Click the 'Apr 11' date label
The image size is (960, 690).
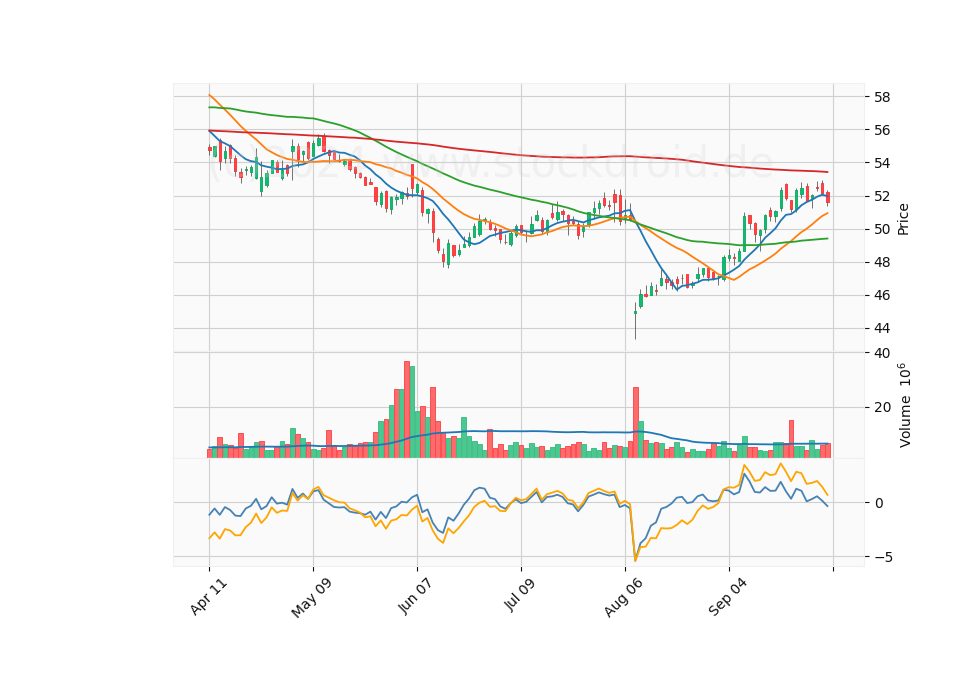point(209,597)
